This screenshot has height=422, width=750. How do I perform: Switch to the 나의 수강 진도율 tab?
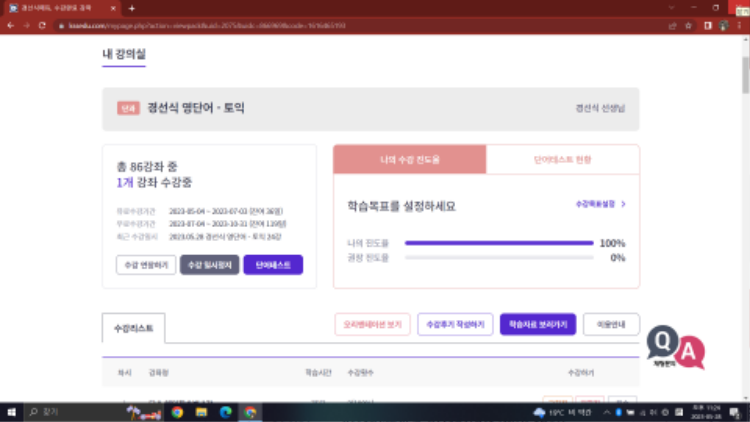[x=409, y=160]
